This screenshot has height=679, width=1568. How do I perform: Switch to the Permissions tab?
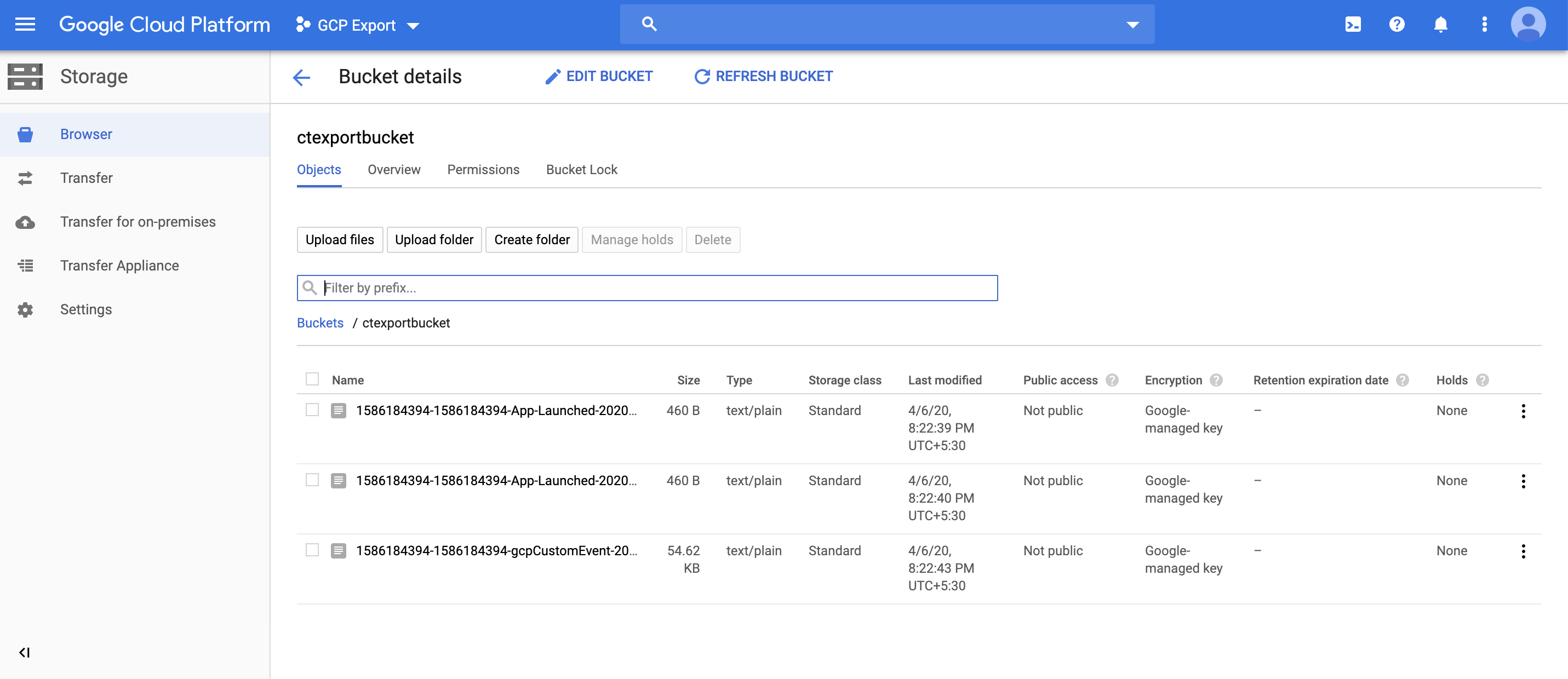(x=483, y=170)
